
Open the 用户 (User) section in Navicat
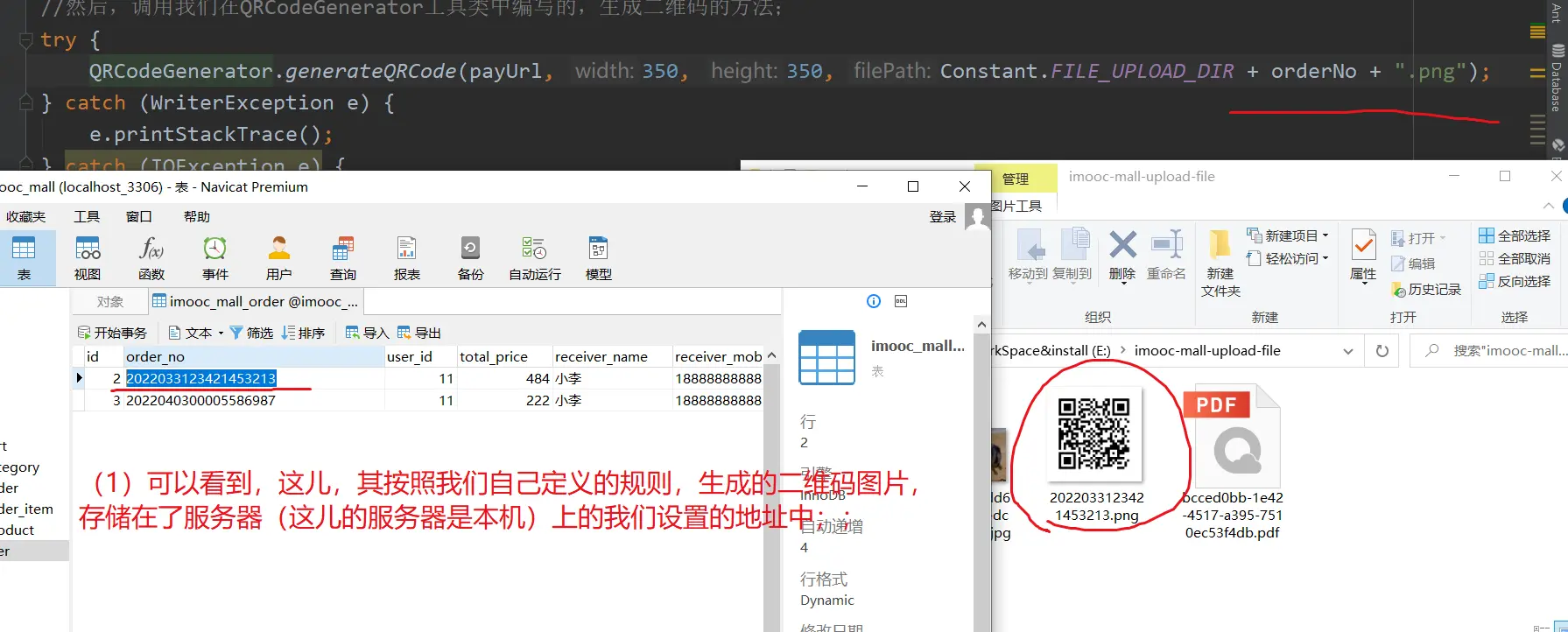click(x=279, y=258)
